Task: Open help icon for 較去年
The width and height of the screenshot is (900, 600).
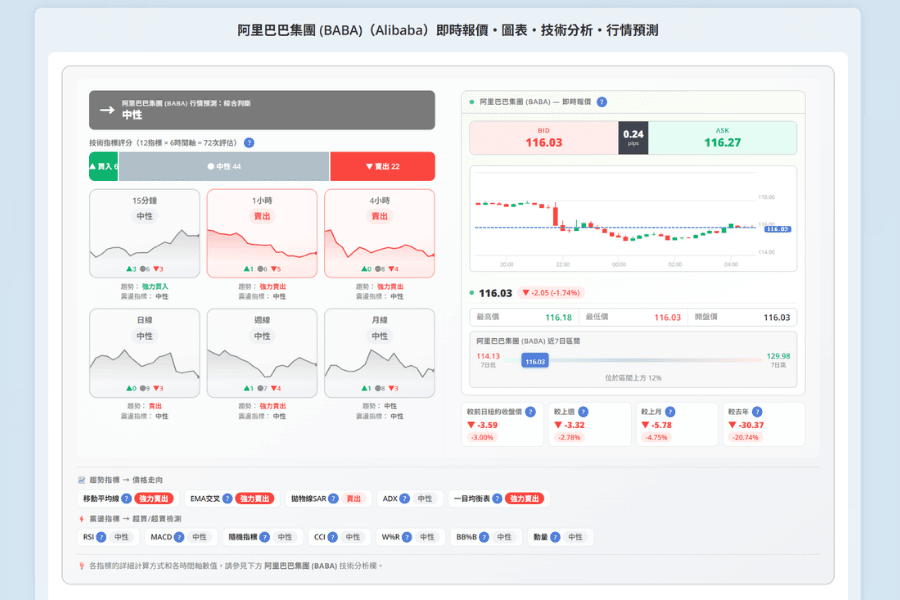Action: pyautogui.click(x=757, y=412)
